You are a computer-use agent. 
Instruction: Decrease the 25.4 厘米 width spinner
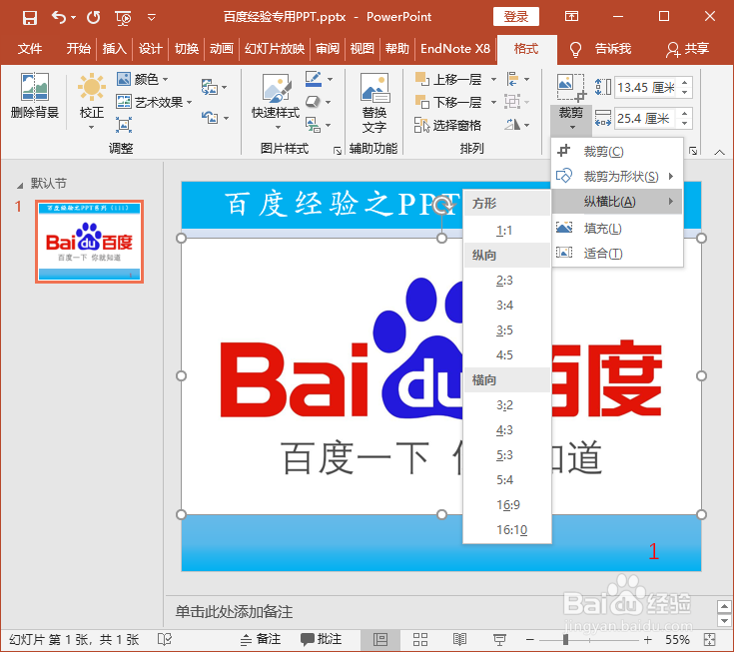(685, 124)
